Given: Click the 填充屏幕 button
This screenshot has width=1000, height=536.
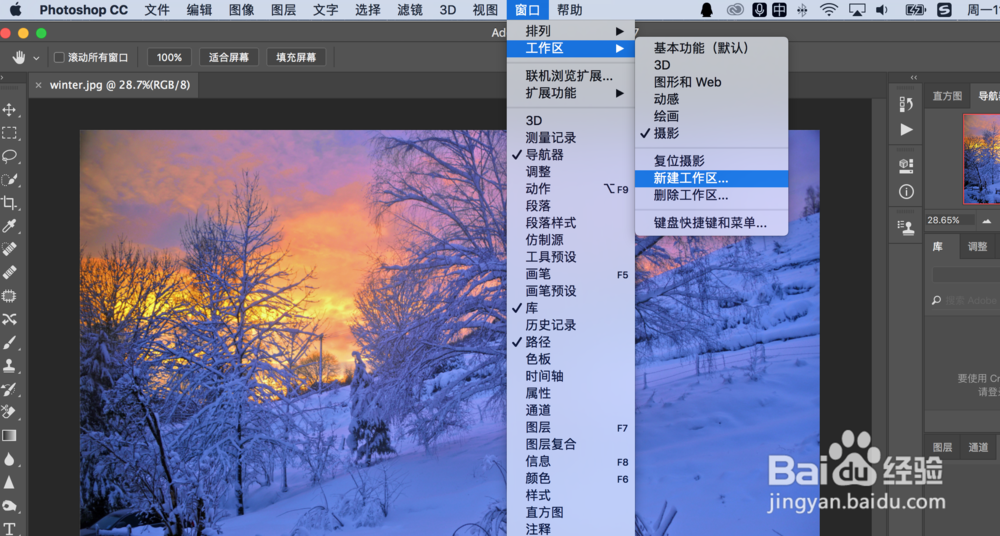Looking at the screenshot, I should [296, 57].
